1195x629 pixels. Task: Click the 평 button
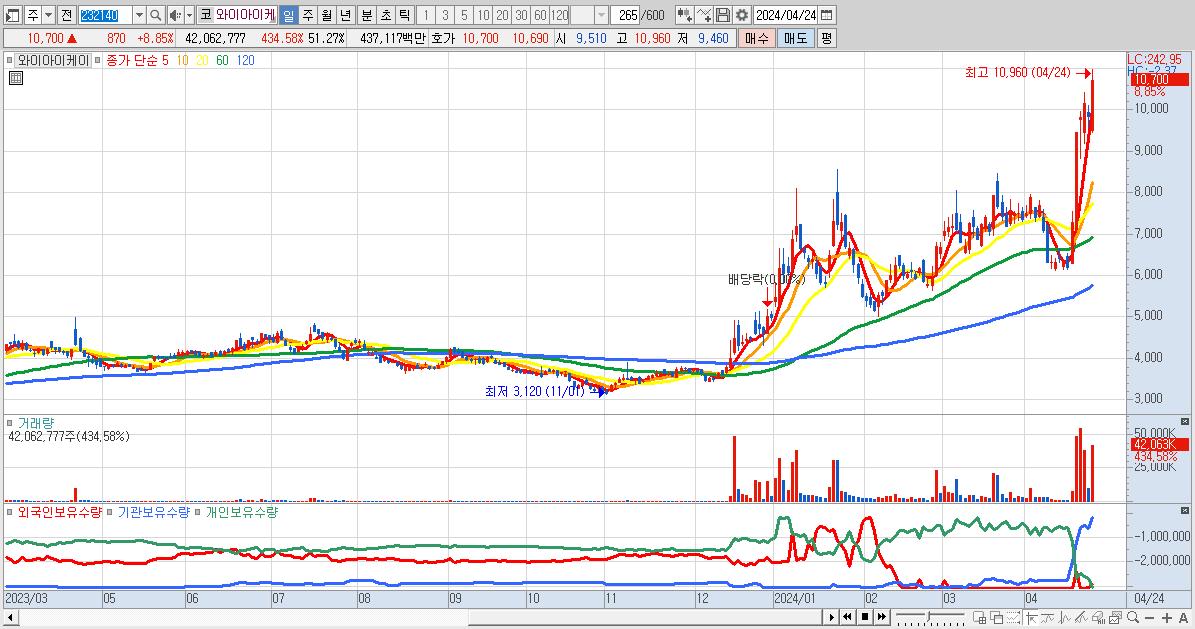pos(827,38)
